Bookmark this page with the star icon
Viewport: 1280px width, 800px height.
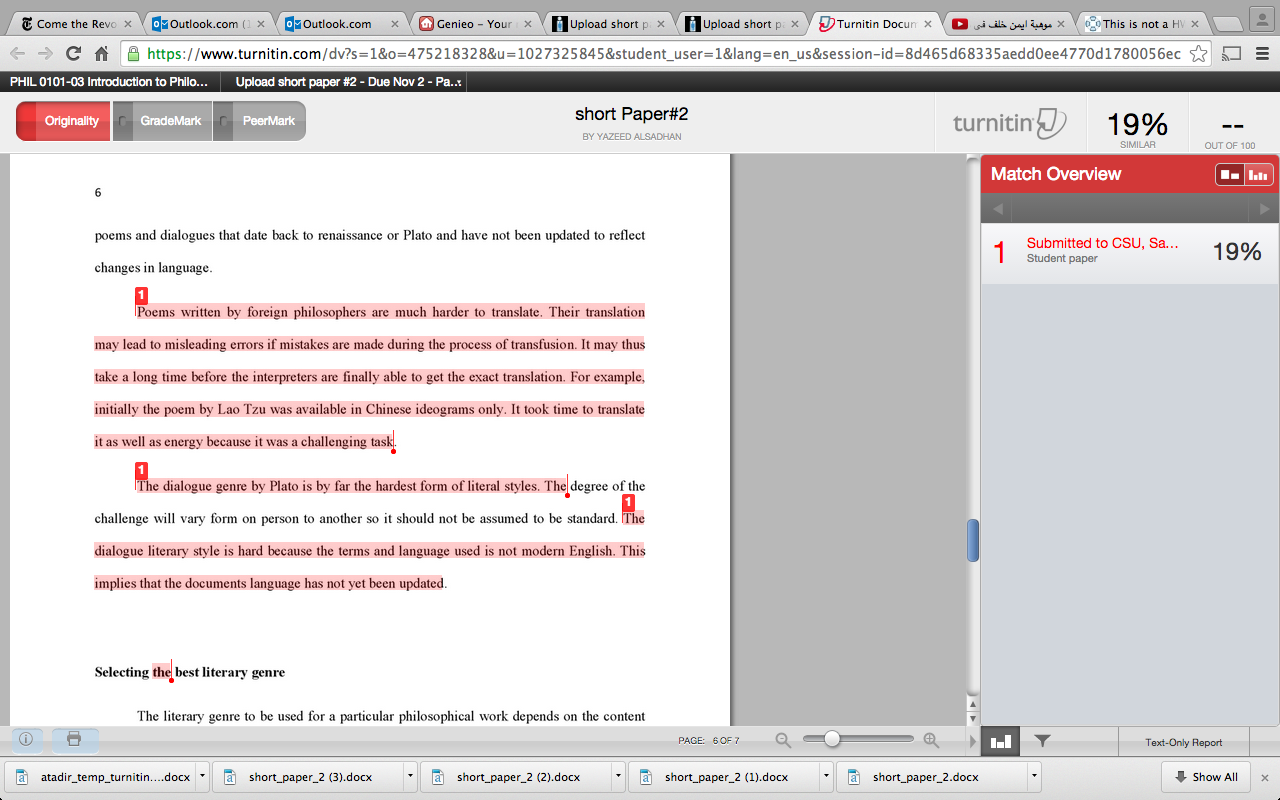click(x=1198, y=54)
